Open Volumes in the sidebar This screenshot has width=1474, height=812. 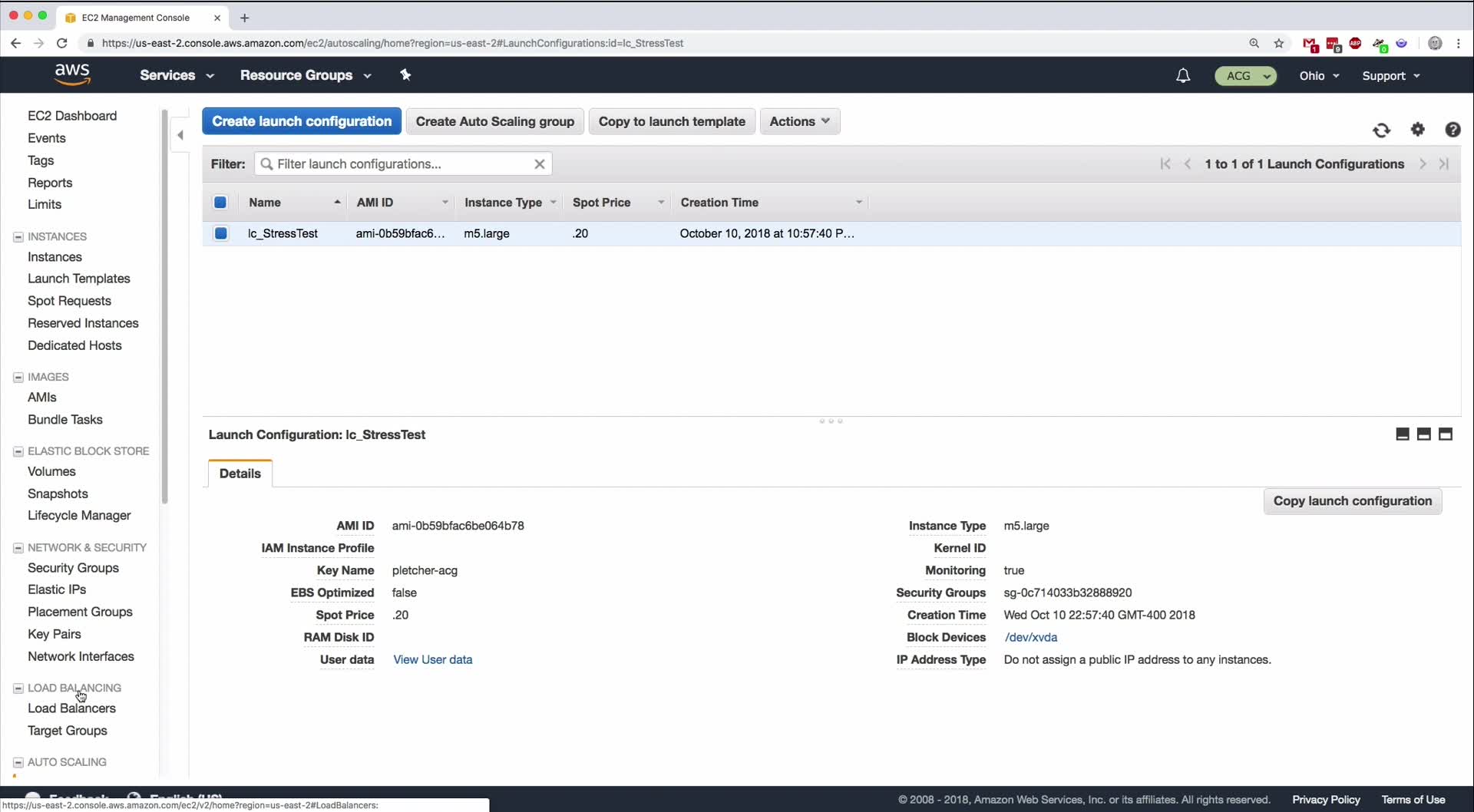[51, 471]
